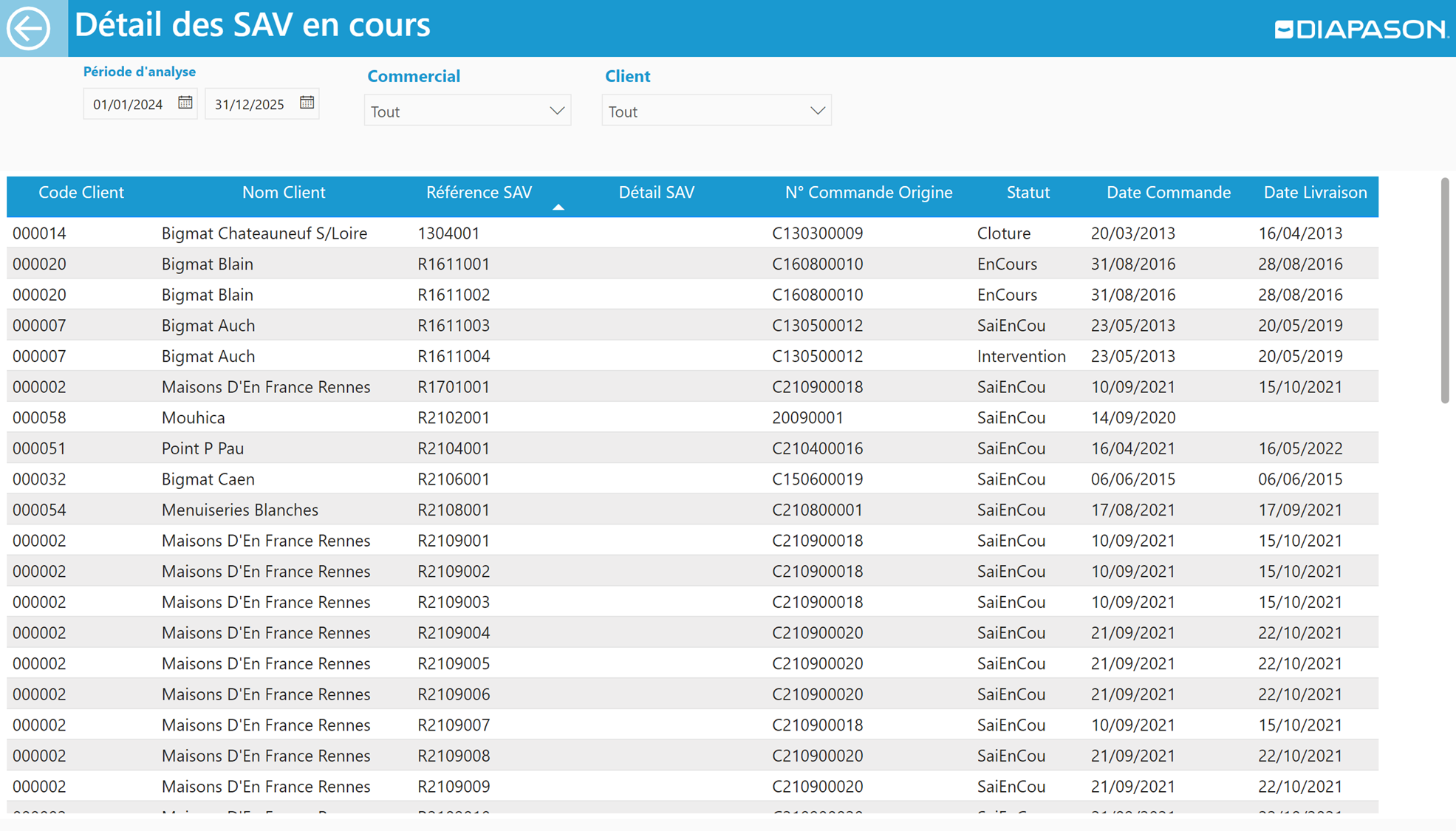
Task: Sort by Nom Client column header
Action: (284, 193)
